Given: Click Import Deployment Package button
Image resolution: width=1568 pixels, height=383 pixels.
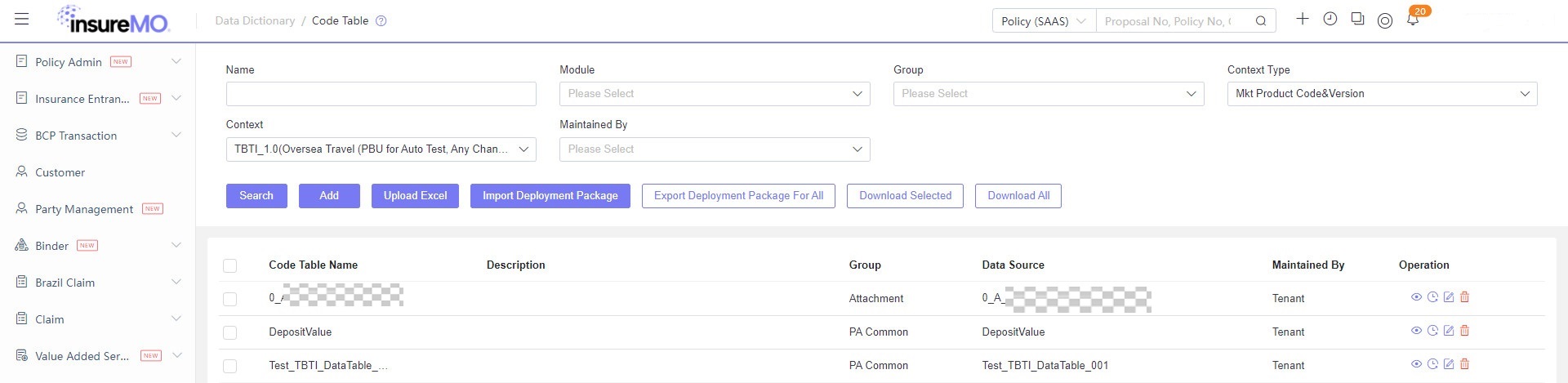Looking at the screenshot, I should (x=550, y=196).
